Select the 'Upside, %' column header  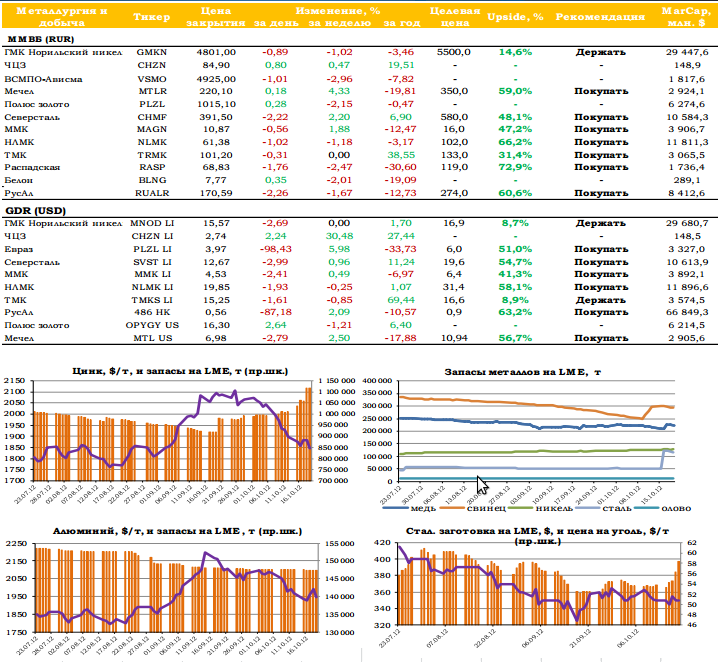coord(515,17)
